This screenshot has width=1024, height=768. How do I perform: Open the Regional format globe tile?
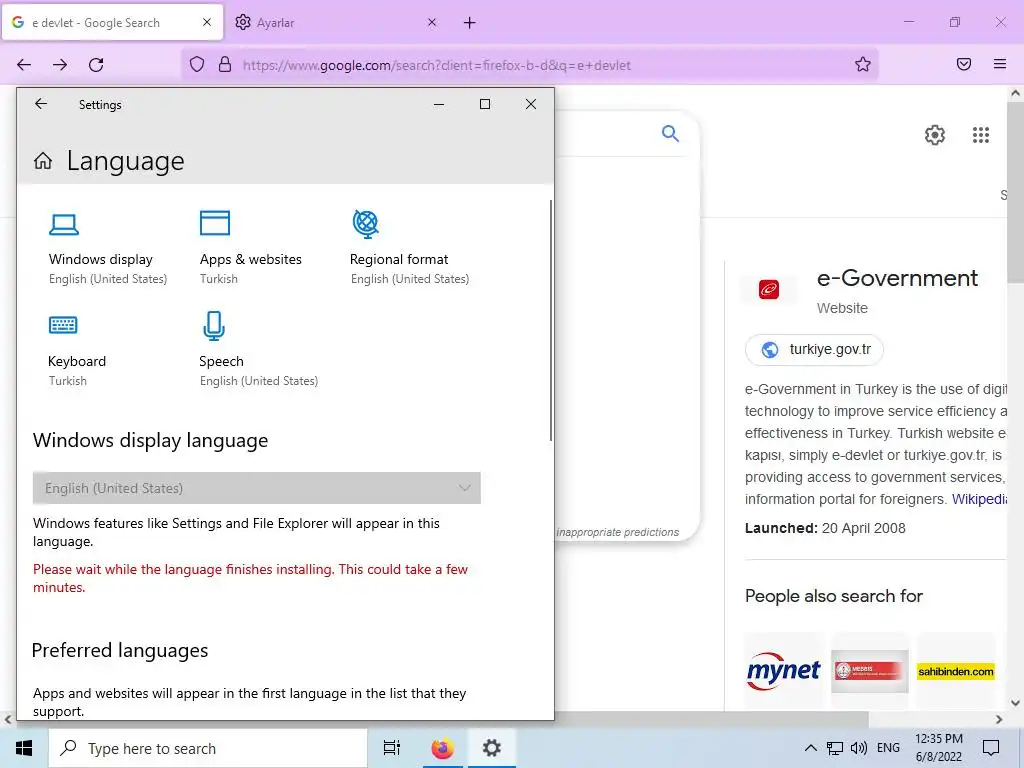tap(409, 248)
